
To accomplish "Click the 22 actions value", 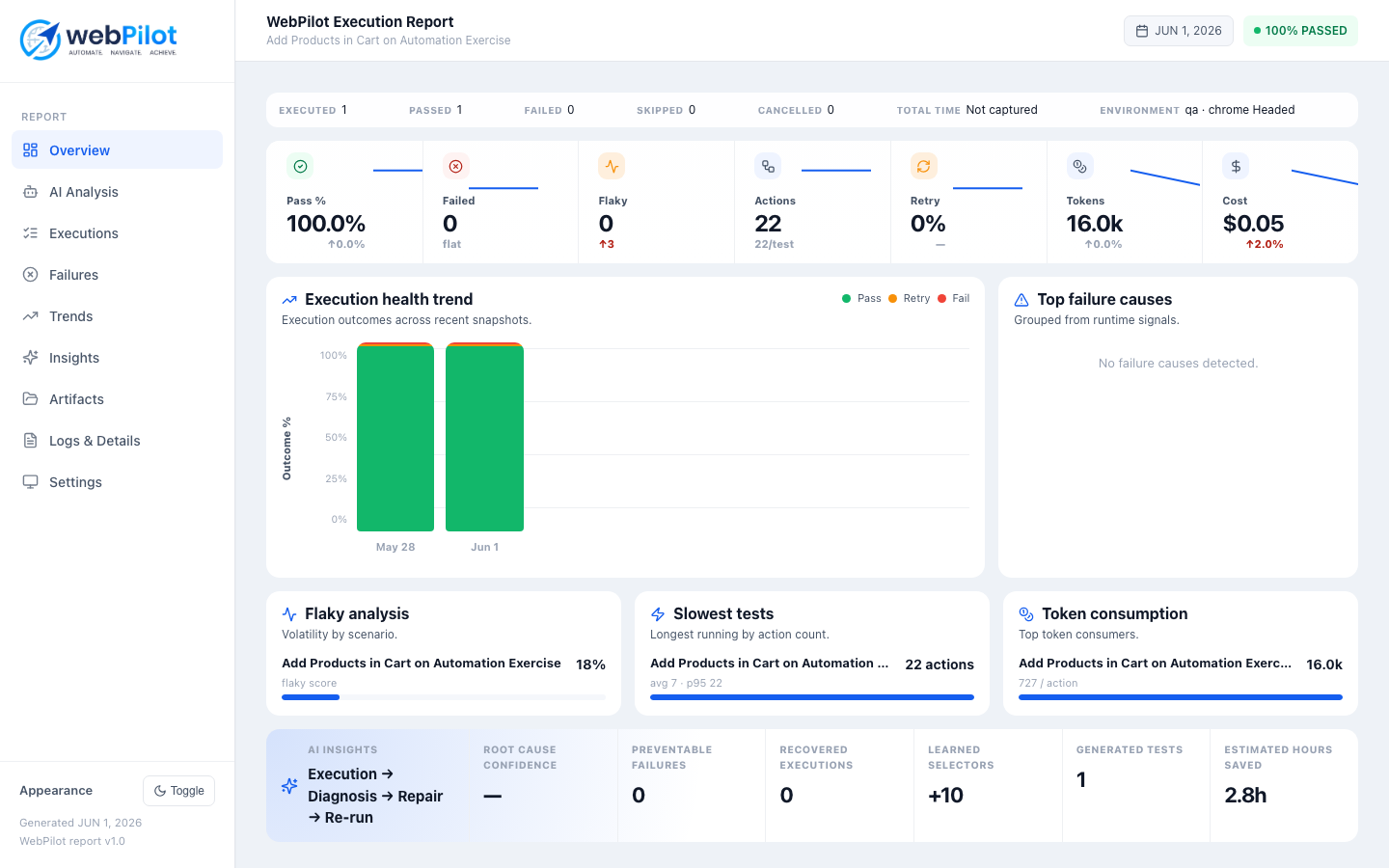I will [x=940, y=665].
